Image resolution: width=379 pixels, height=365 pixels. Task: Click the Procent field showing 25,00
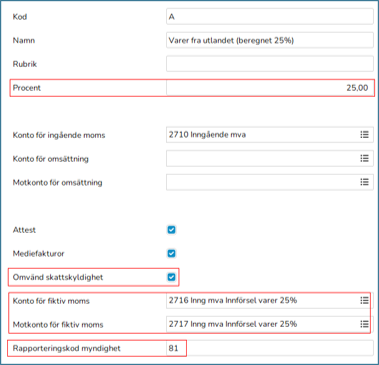point(270,88)
